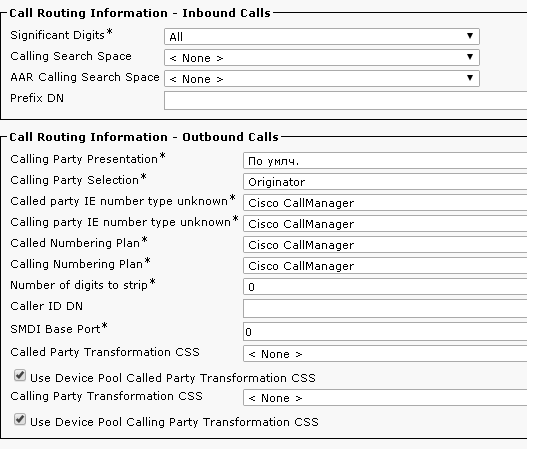The width and height of the screenshot is (559, 460).
Task: Open the AAR Calling Search Space dropdown
Action: pyautogui.click(x=322, y=78)
